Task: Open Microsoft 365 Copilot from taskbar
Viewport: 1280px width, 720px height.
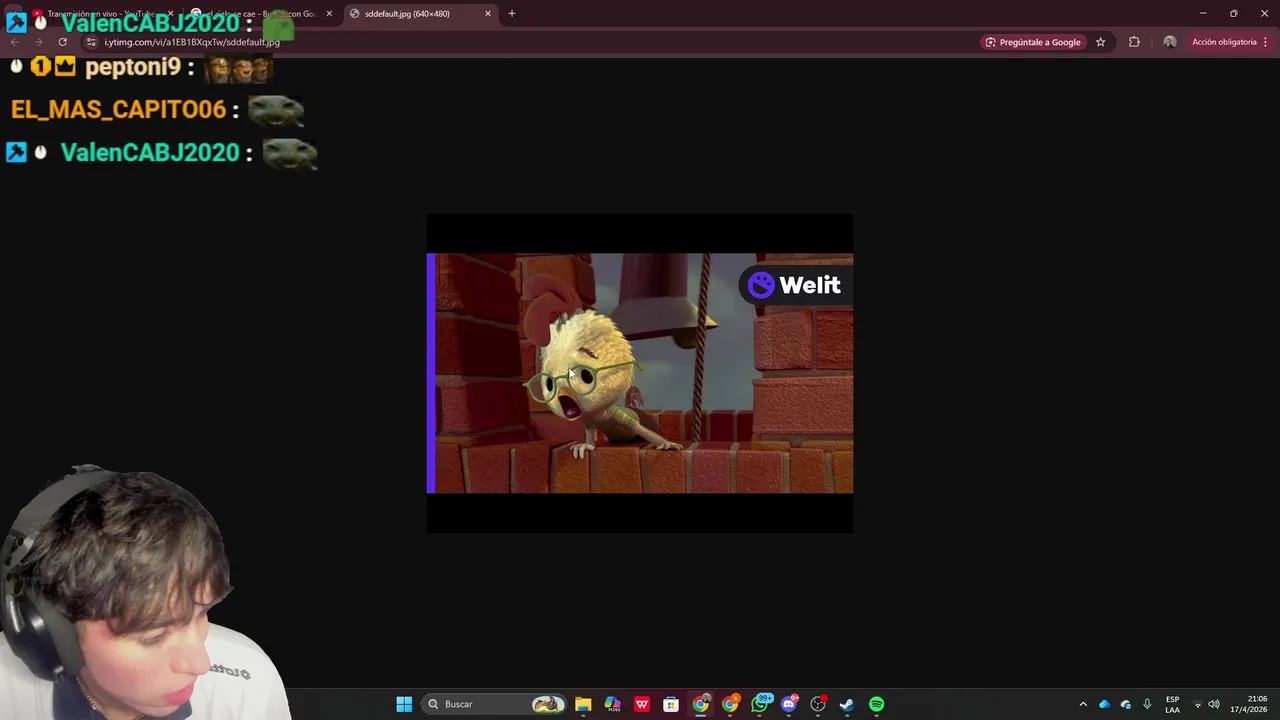Action: click(612, 704)
